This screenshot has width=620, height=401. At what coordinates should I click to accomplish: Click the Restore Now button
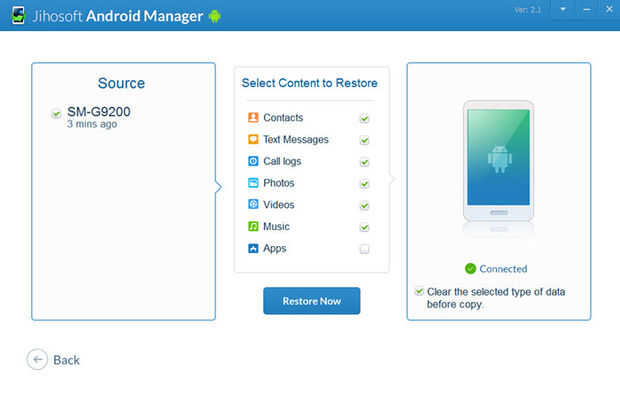(x=312, y=301)
